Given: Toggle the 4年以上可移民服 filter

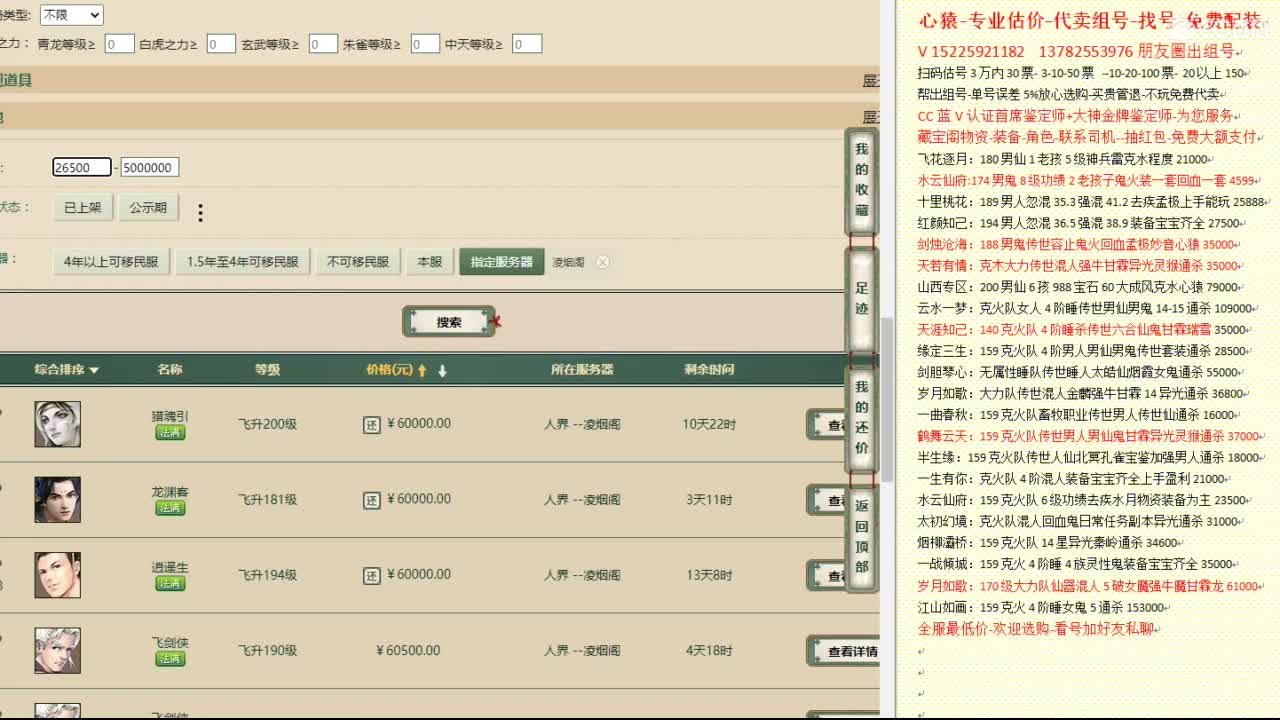Looking at the screenshot, I should click(x=111, y=262).
